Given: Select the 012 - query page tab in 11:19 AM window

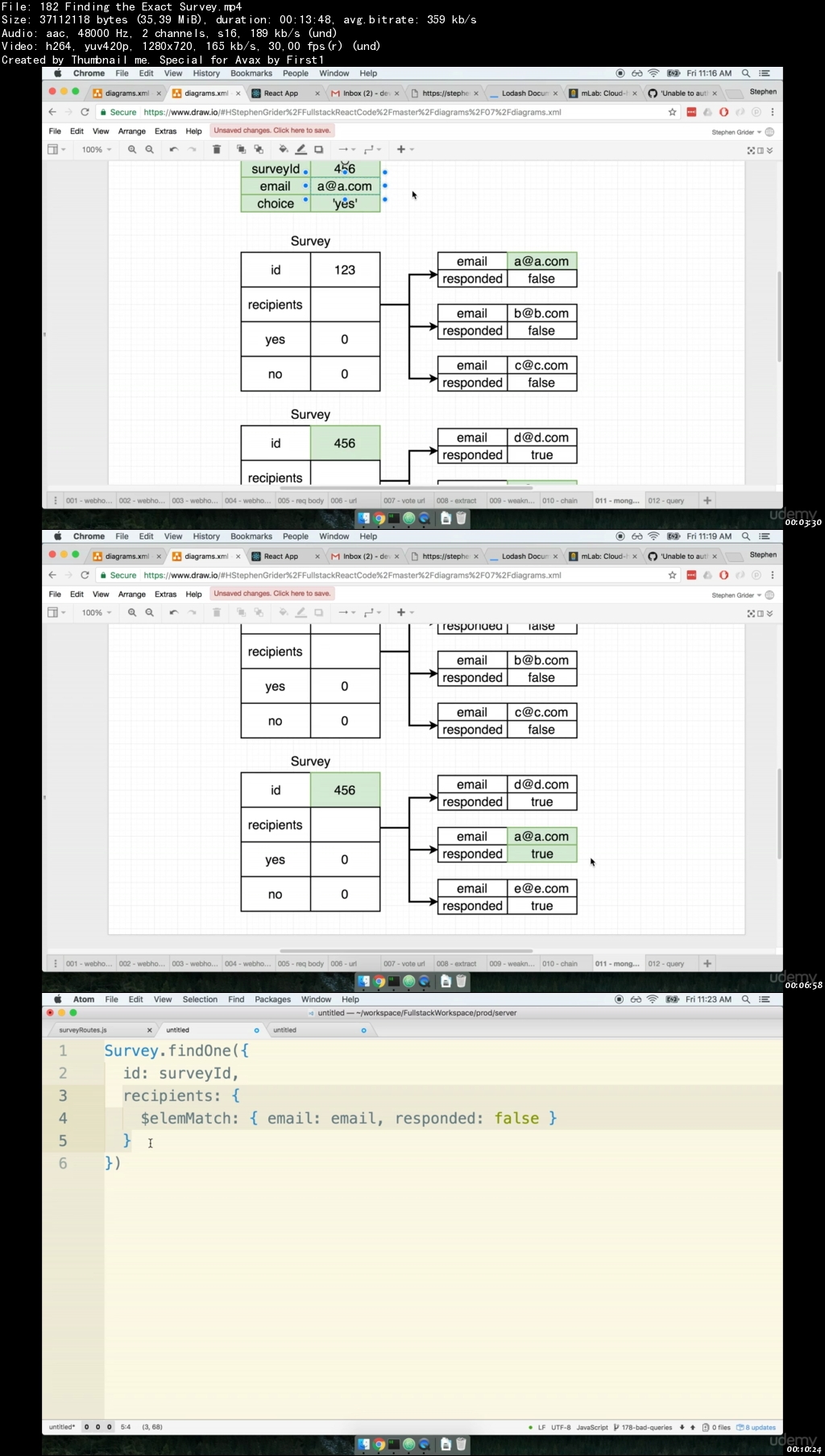Looking at the screenshot, I should coord(666,963).
